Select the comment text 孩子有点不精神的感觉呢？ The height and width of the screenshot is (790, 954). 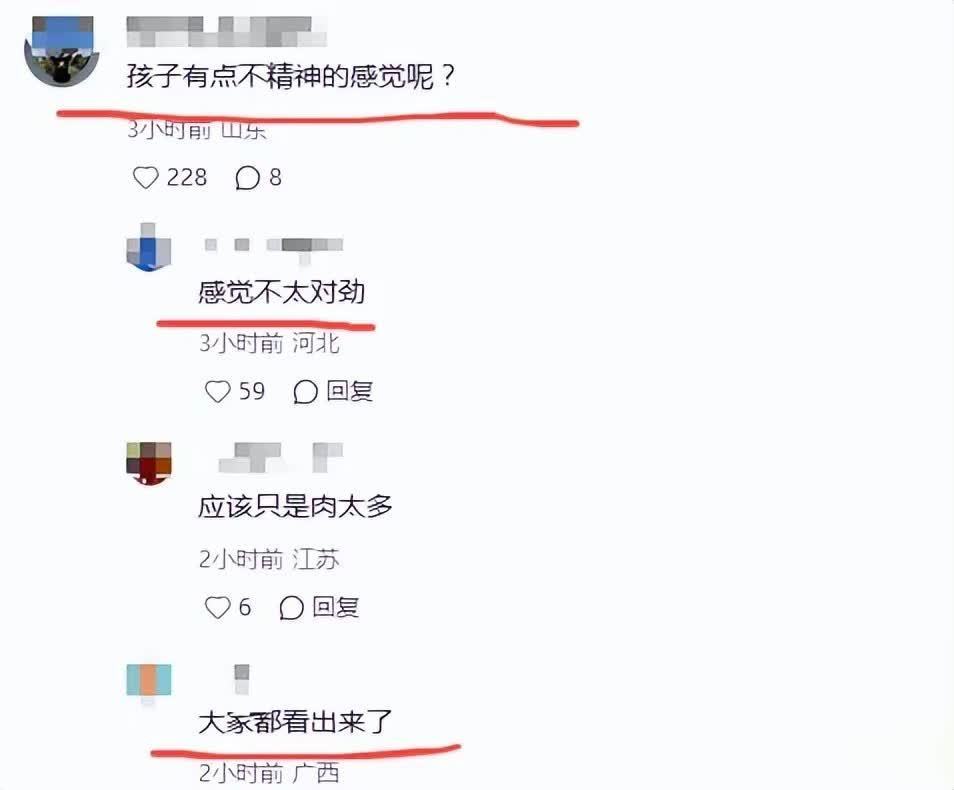point(291,77)
